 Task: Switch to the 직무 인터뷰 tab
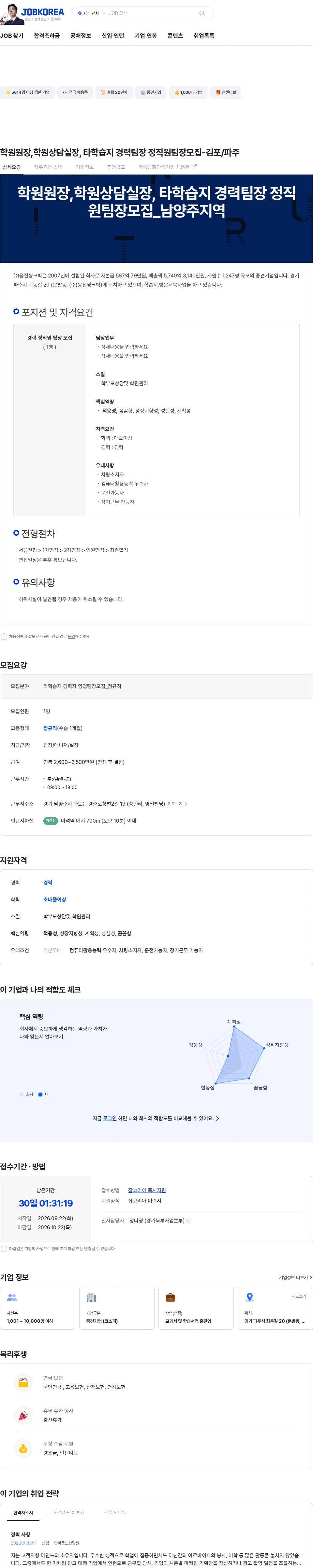(x=115, y=1512)
